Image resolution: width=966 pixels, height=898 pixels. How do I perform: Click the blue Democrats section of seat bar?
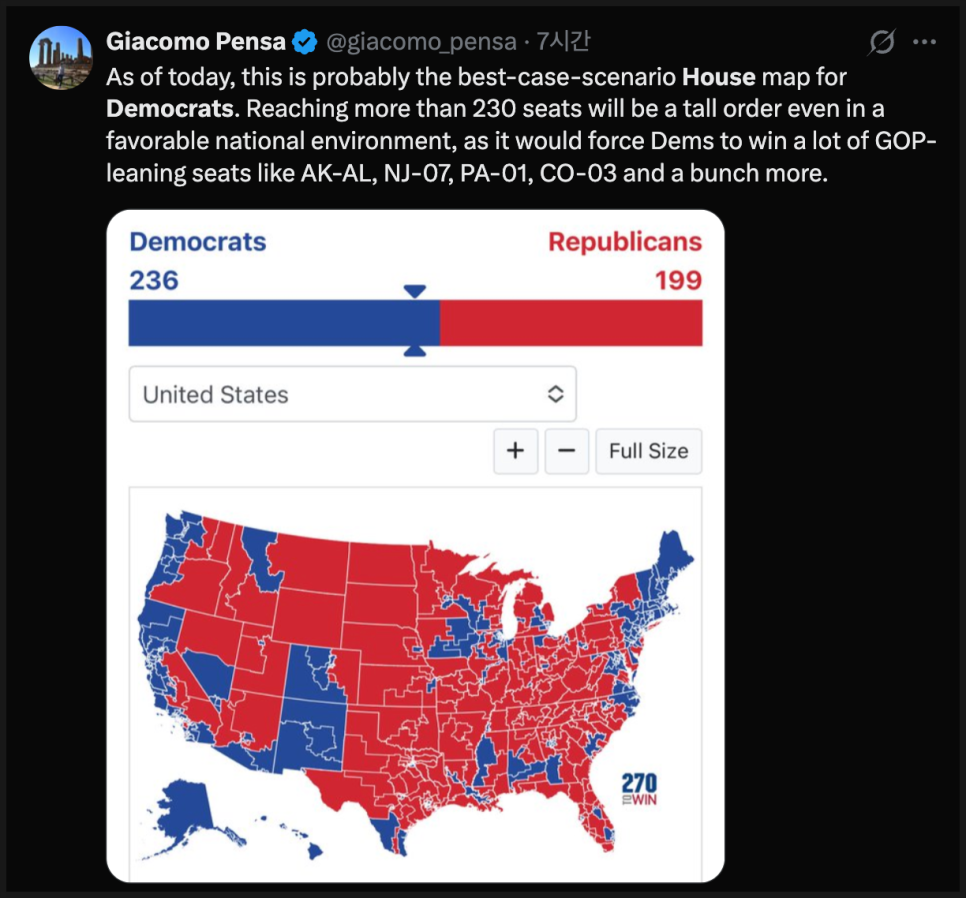[x=284, y=322]
